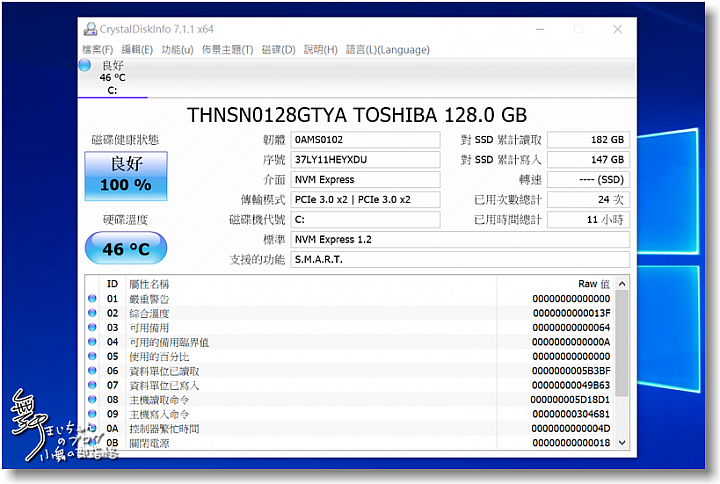Minimize the CrystalDiskInfo window
This screenshot has width=720, height=484.
pyautogui.click(x=540, y=29)
